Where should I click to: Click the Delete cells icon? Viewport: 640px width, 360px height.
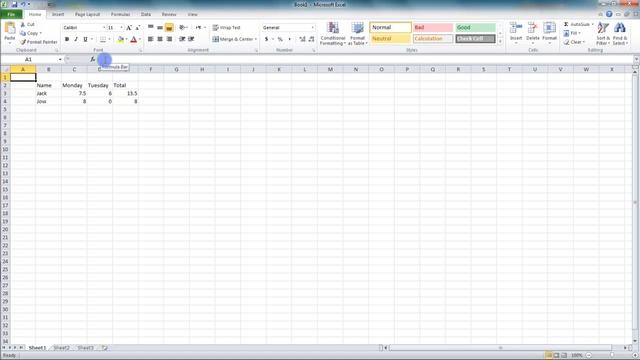pos(533,28)
